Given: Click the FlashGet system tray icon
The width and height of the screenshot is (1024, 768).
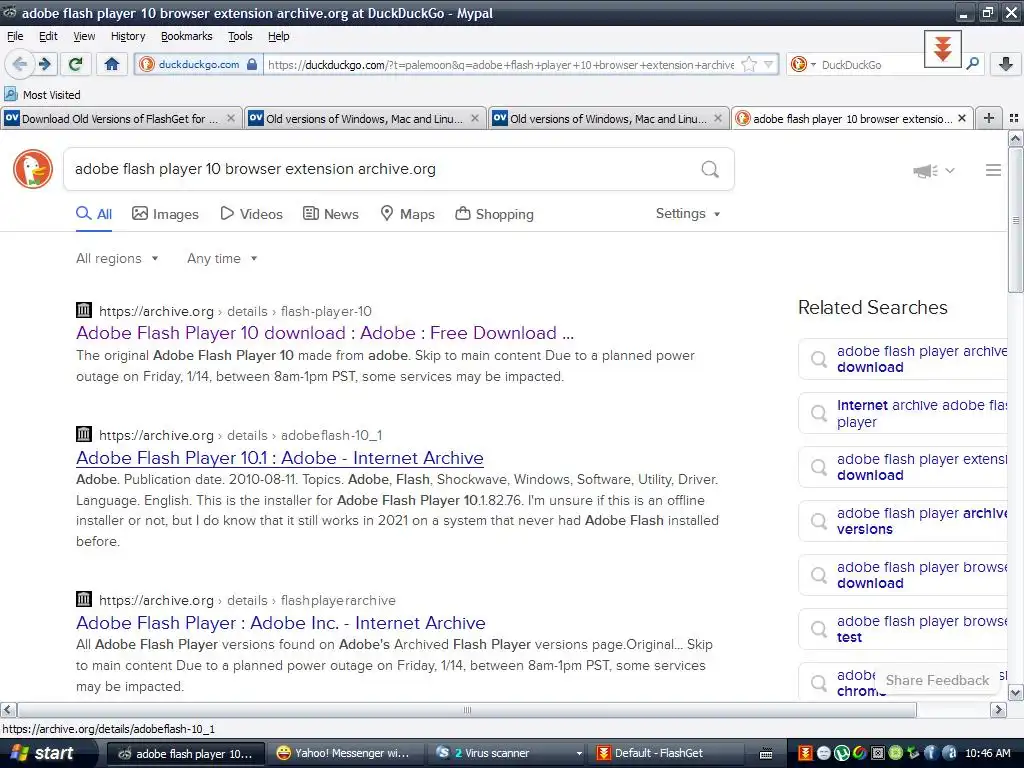Looking at the screenshot, I should [806, 753].
